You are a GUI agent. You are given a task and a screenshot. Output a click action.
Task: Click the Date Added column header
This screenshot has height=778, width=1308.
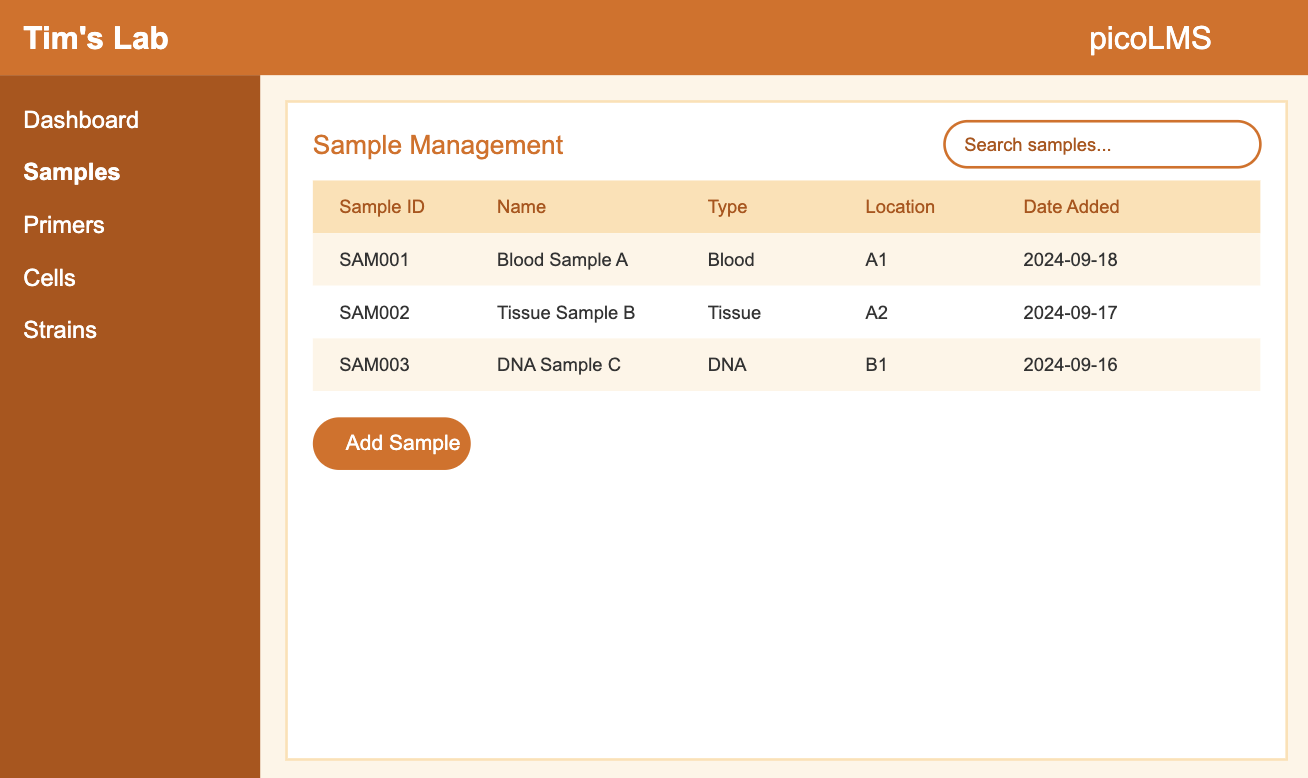(1071, 207)
